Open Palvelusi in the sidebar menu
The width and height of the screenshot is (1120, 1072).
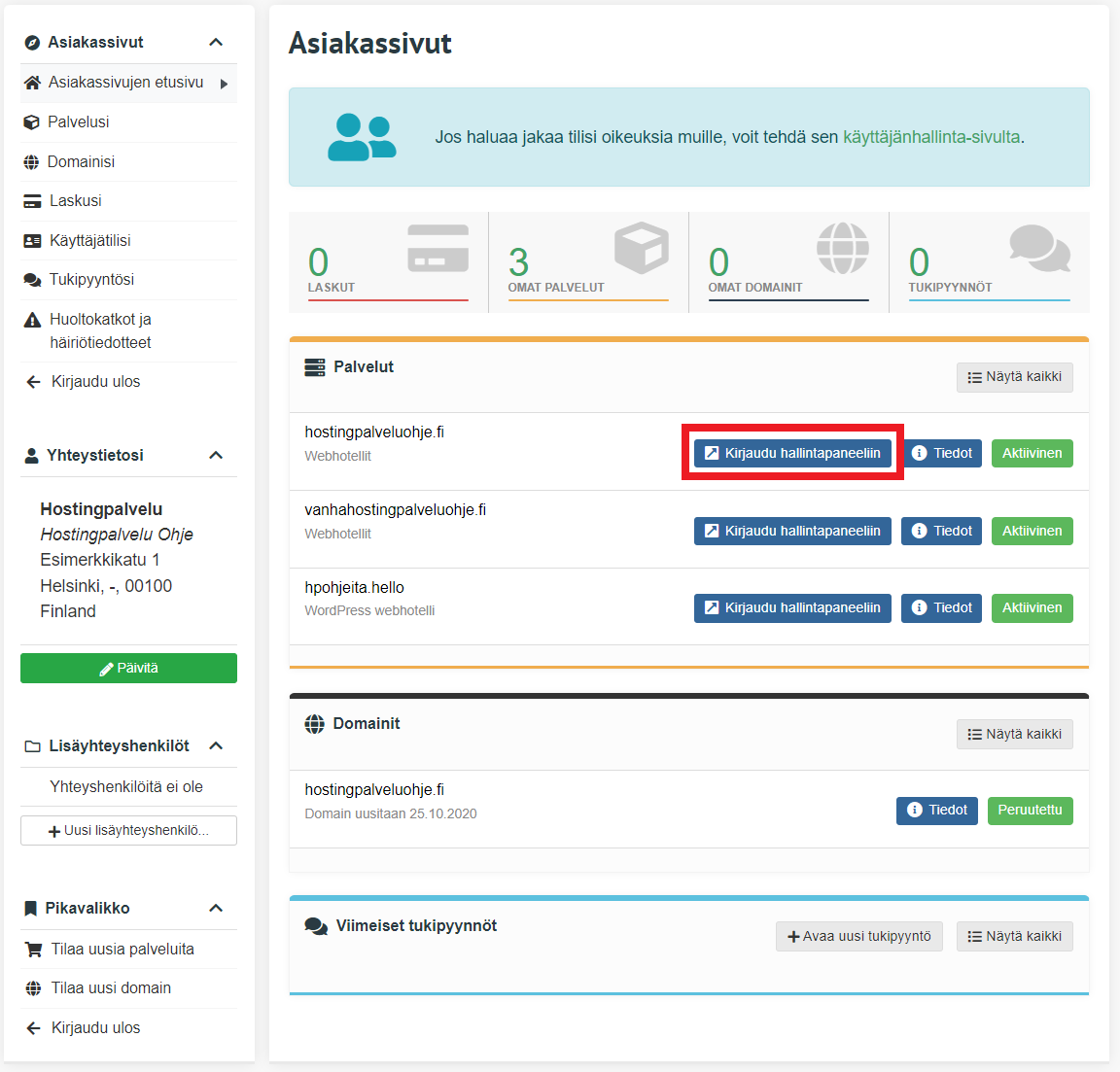(x=78, y=122)
